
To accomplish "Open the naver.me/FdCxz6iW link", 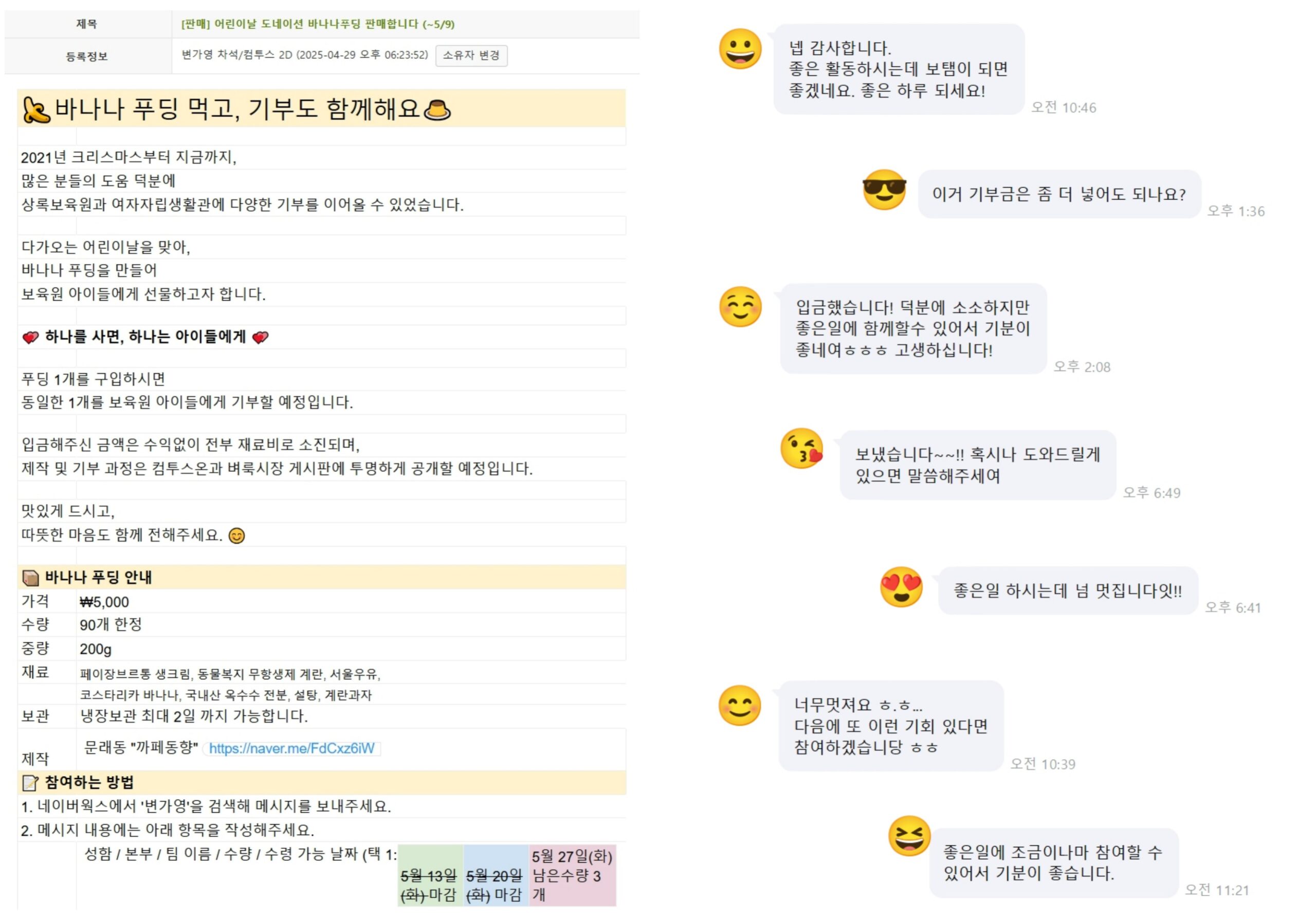I will (x=292, y=748).
